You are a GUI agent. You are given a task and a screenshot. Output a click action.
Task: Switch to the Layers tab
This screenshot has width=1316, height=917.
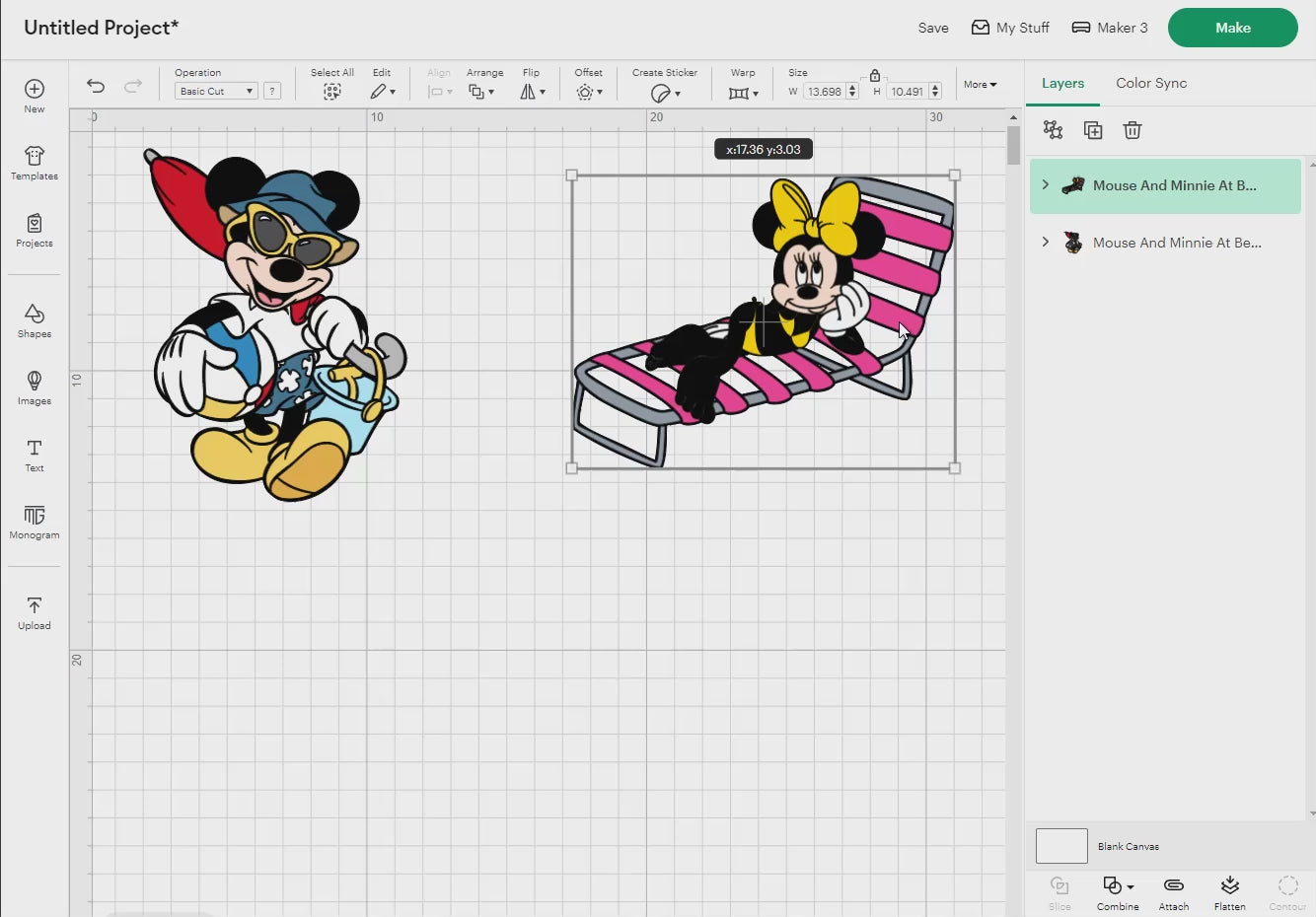[1062, 83]
